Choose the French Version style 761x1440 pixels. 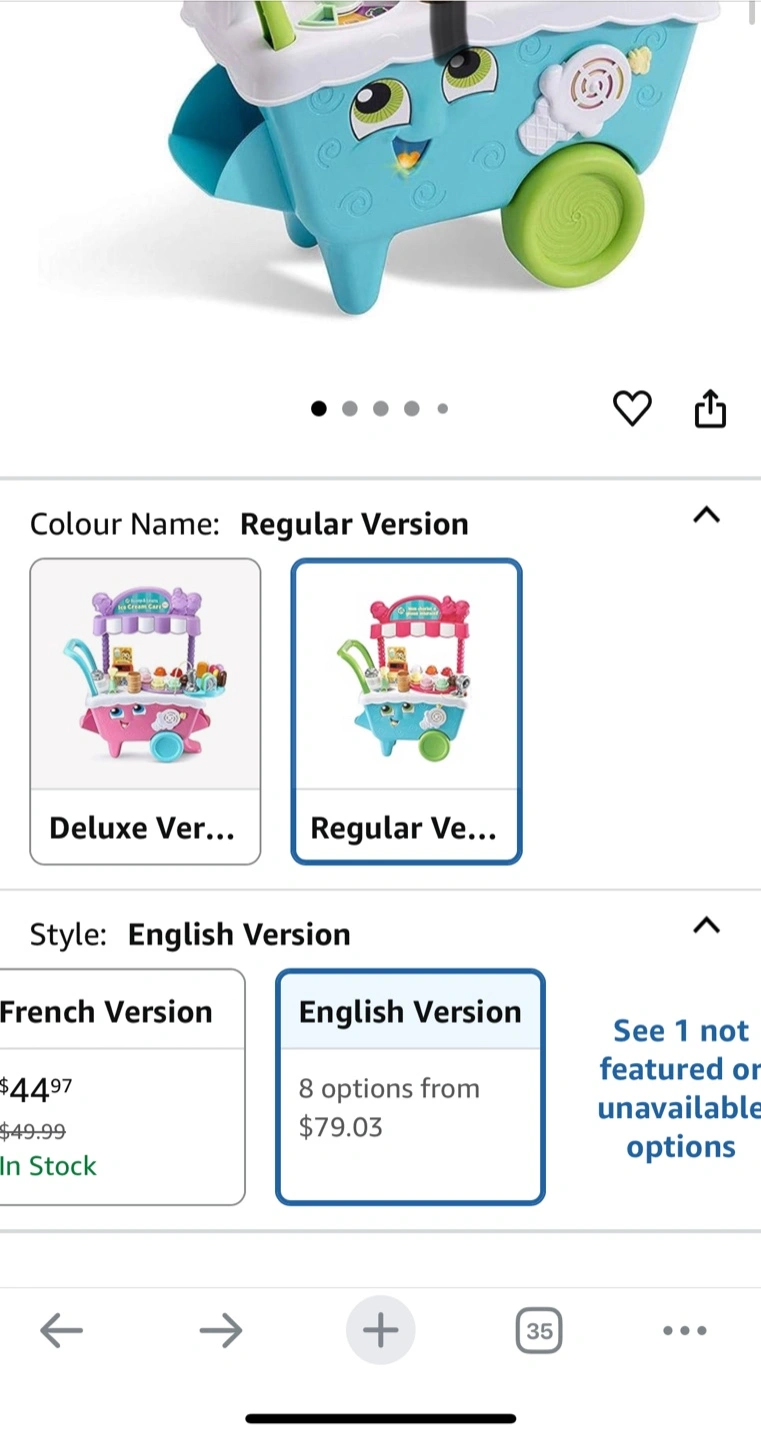coord(120,1087)
